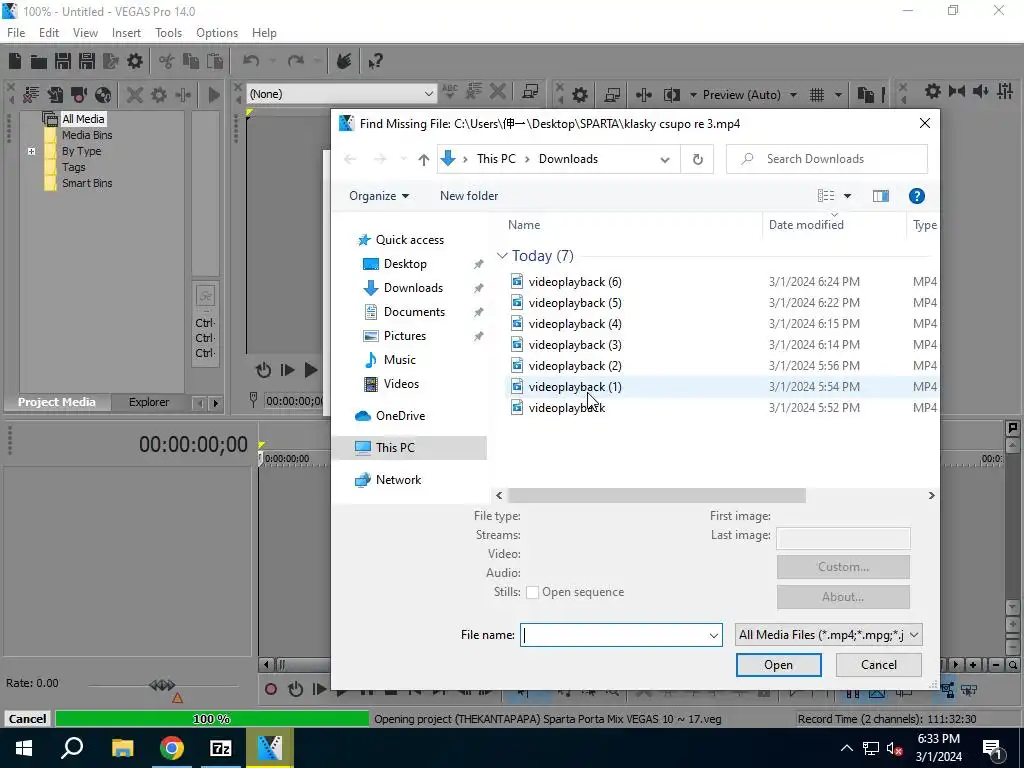Open the Preview (Auto) quality dropdown
Image resolution: width=1024 pixels, height=768 pixels.
tap(793, 95)
